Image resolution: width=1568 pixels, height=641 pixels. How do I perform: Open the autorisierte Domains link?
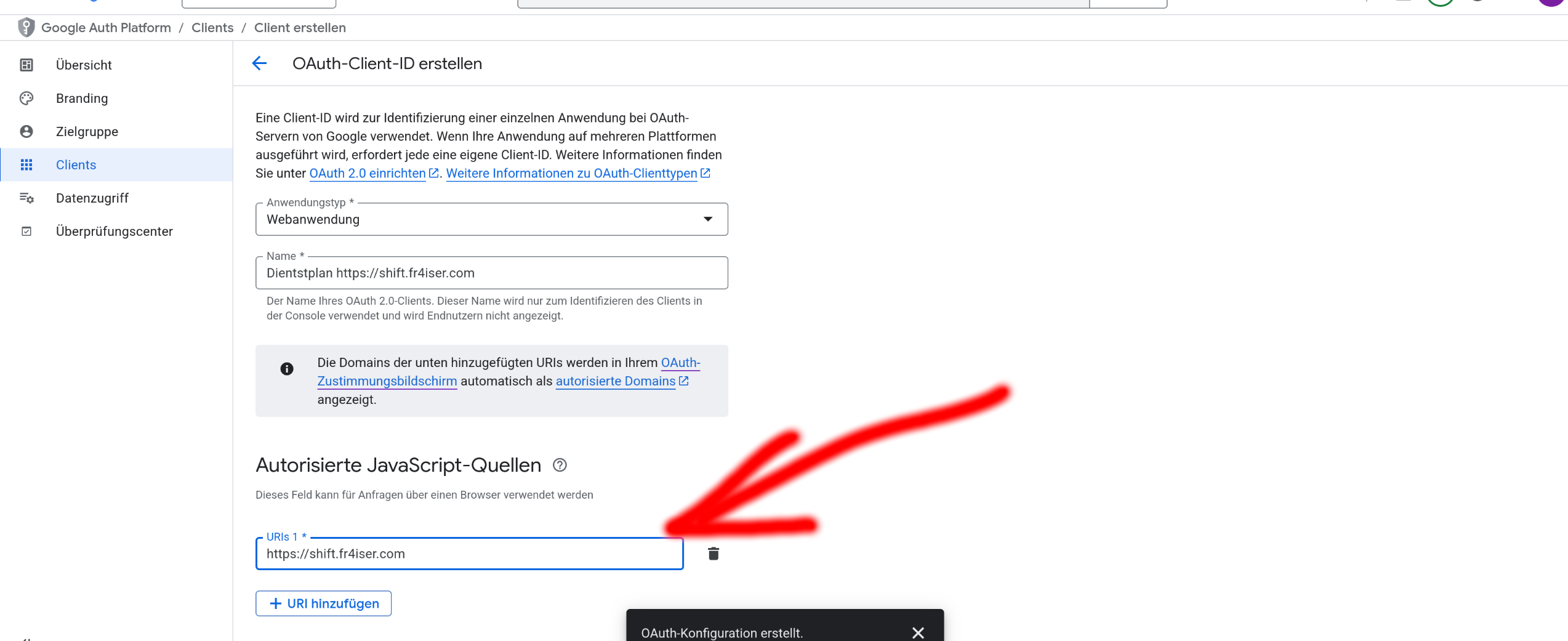(616, 381)
